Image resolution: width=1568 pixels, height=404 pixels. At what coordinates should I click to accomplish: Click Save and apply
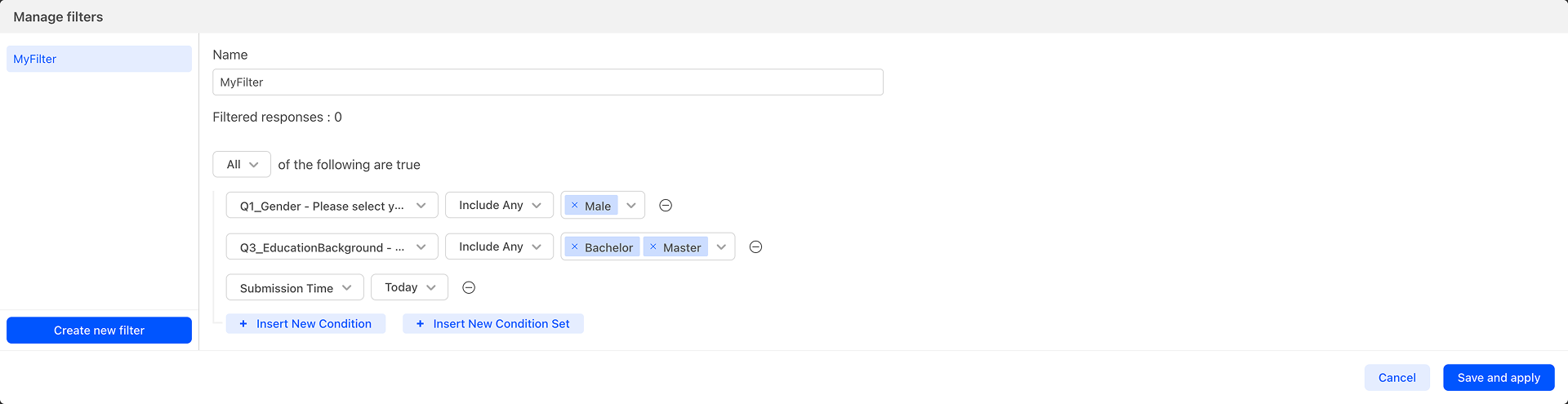tap(1499, 378)
